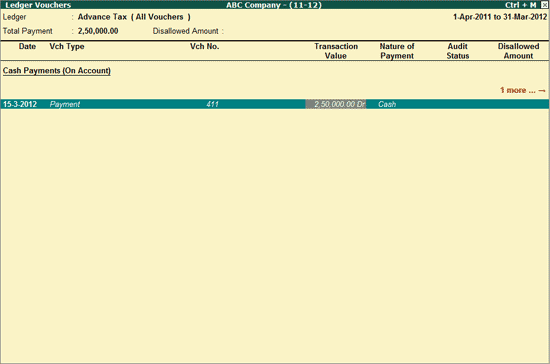Viewport: 550px width, 364px height.
Task: Click the Disallowed Amount column header
Action: click(518, 51)
